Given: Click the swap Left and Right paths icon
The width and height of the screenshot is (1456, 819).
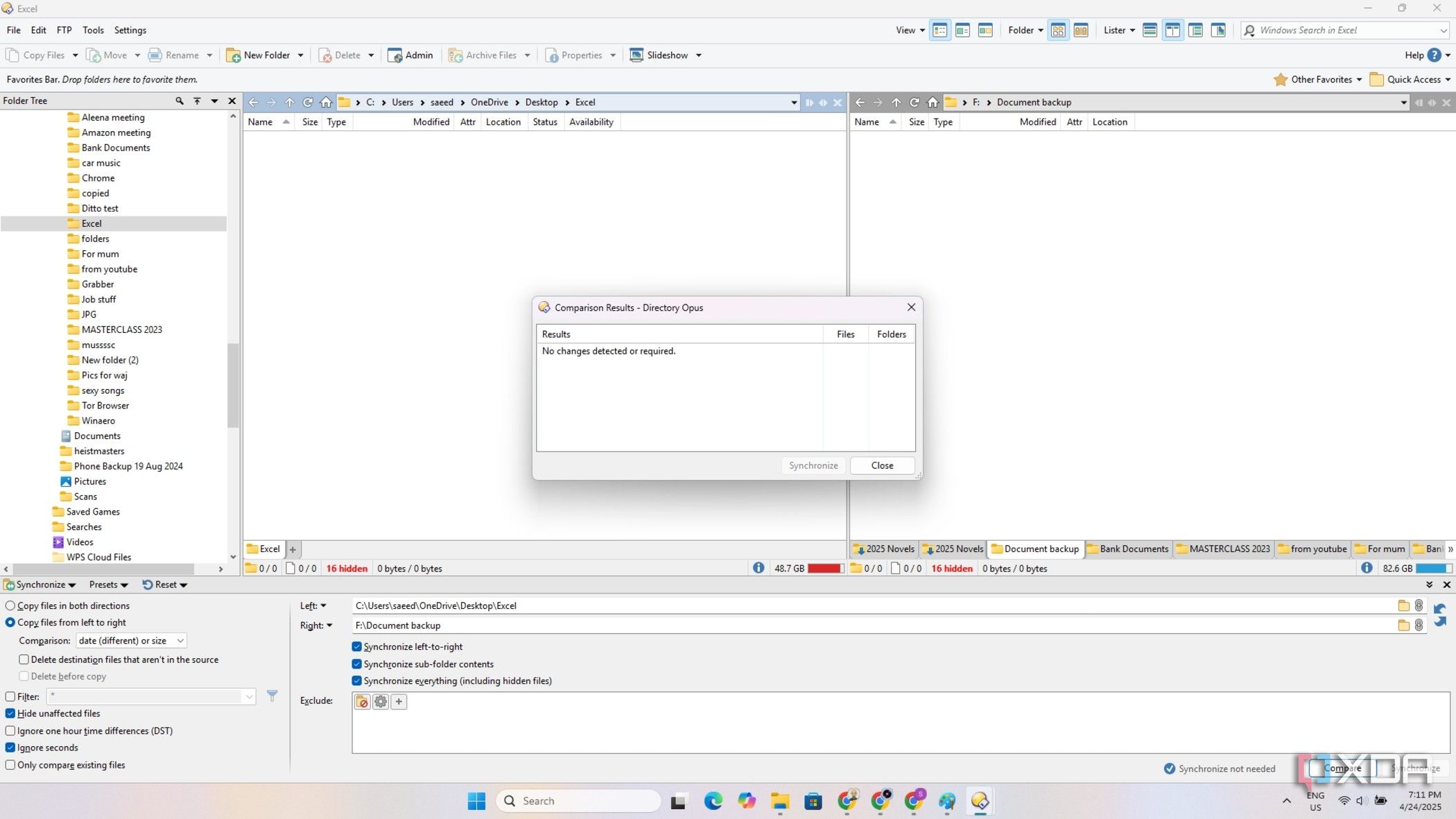Looking at the screenshot, I should click(x=1440, y=614).
